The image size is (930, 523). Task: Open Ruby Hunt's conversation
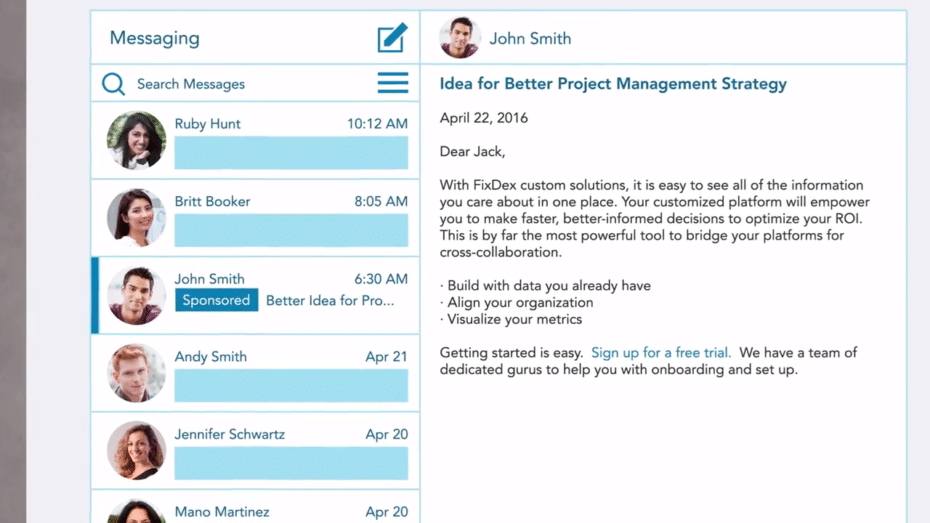[x=255, y=141]
